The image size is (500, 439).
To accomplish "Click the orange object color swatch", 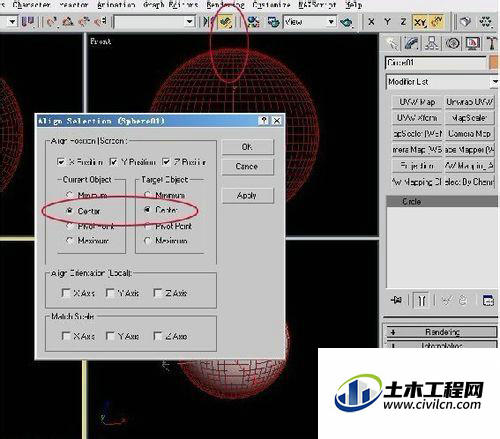I will (494, 63).
